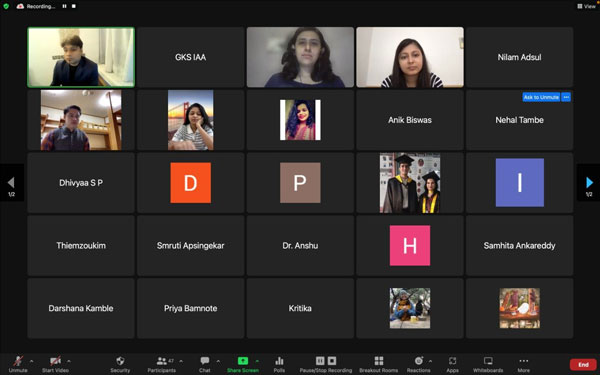Expand the caret beside Reactions
Screen dimensions: 600x375
430,361
